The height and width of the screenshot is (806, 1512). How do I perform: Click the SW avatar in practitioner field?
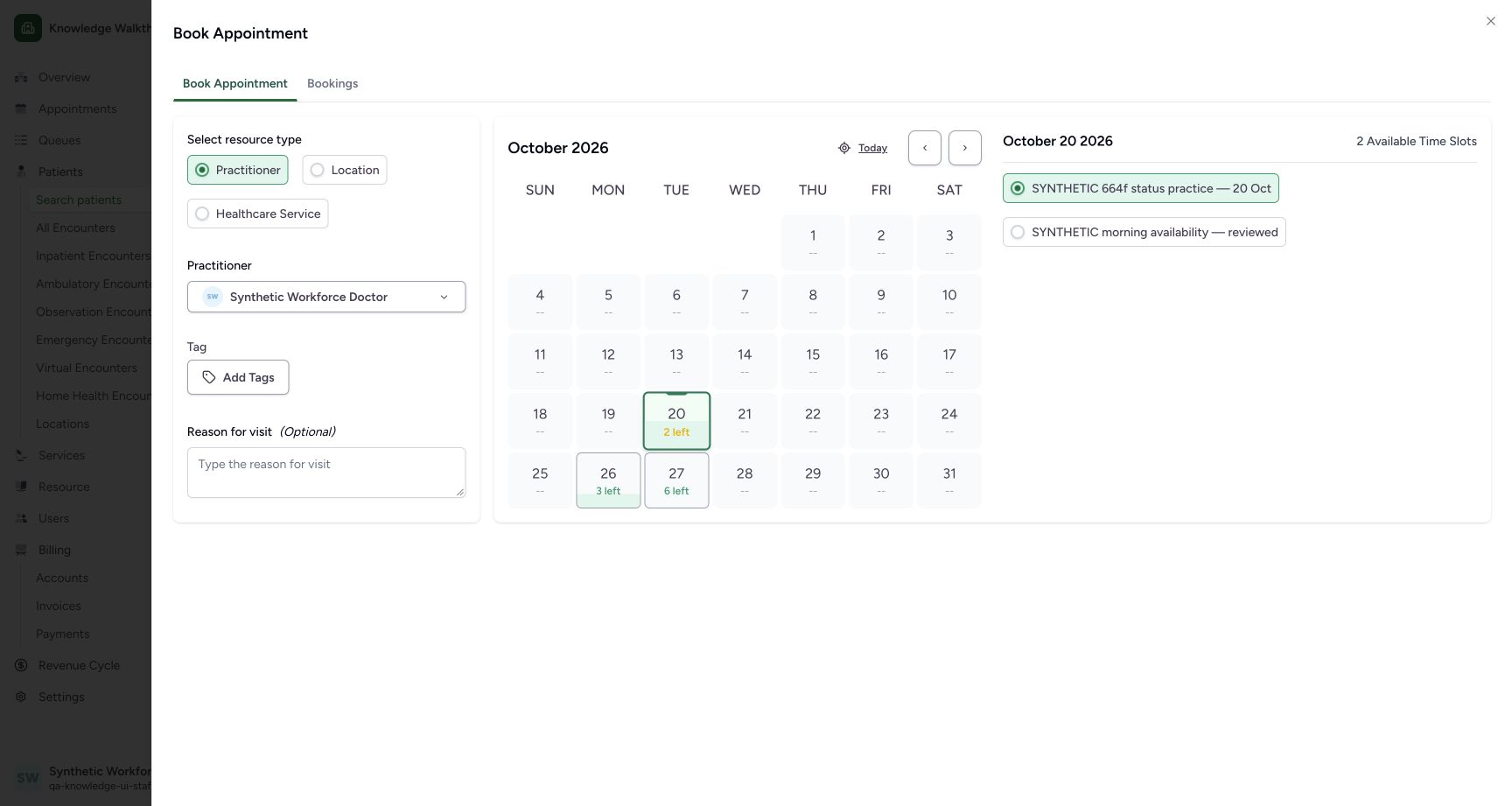[x=213, y=297]
